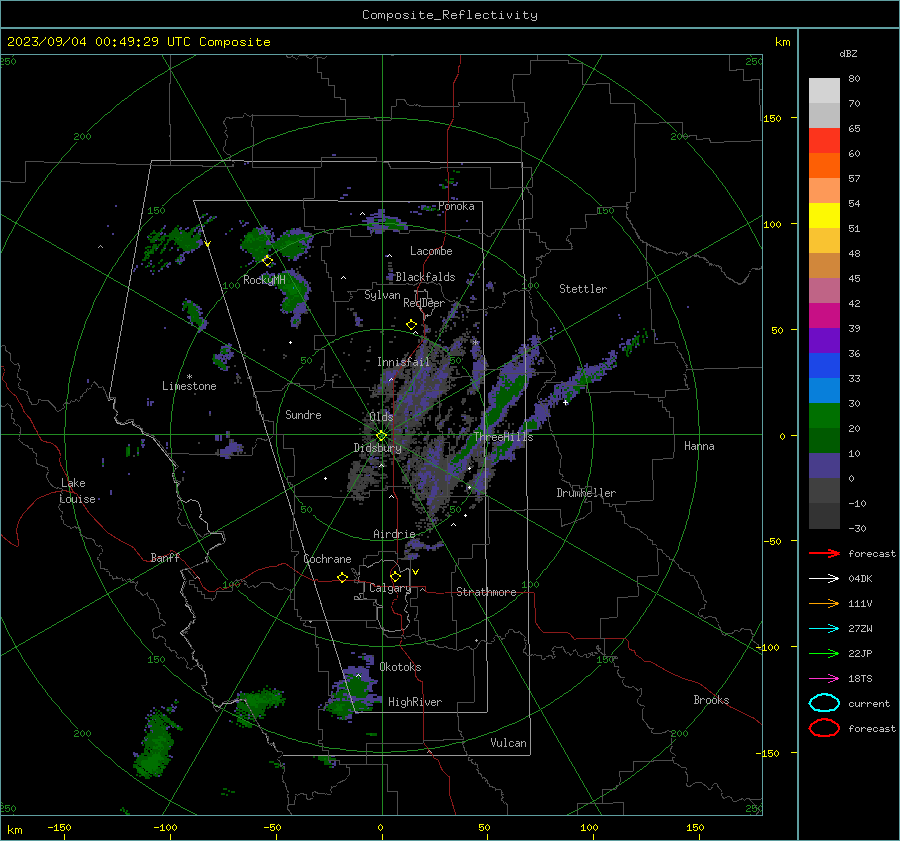Click the 18TS legend label
The width and height of the screenshot is (900, 841).
coord(860,679)
